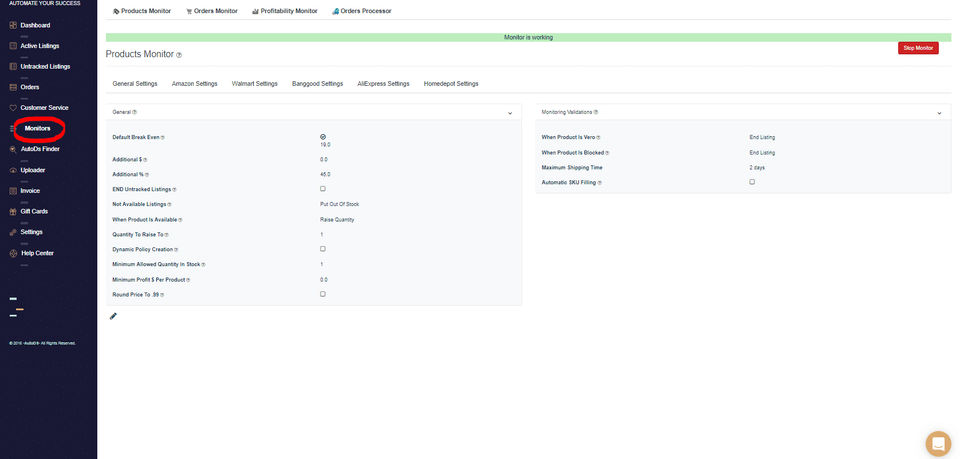Switch to Banggood Settings tab
Viewport: 960px width, 459px height.
[318, 84]
